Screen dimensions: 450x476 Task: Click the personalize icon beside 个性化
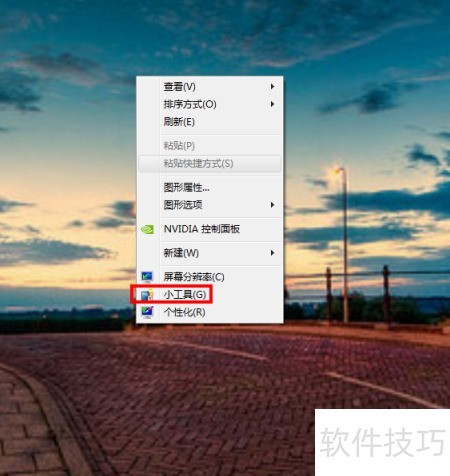tap(147, 312)
